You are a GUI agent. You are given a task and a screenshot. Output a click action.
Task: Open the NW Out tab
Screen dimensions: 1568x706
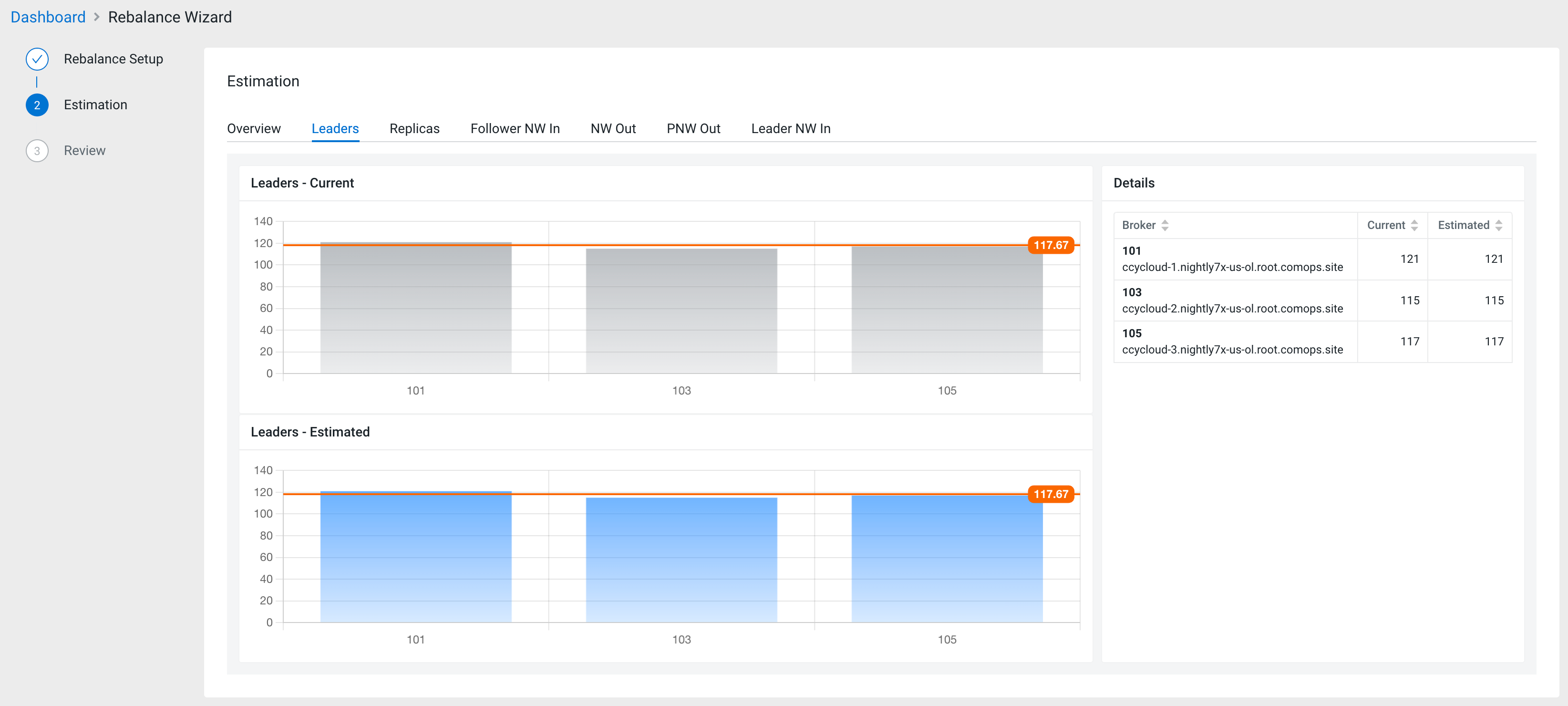(x=612, y=128)
